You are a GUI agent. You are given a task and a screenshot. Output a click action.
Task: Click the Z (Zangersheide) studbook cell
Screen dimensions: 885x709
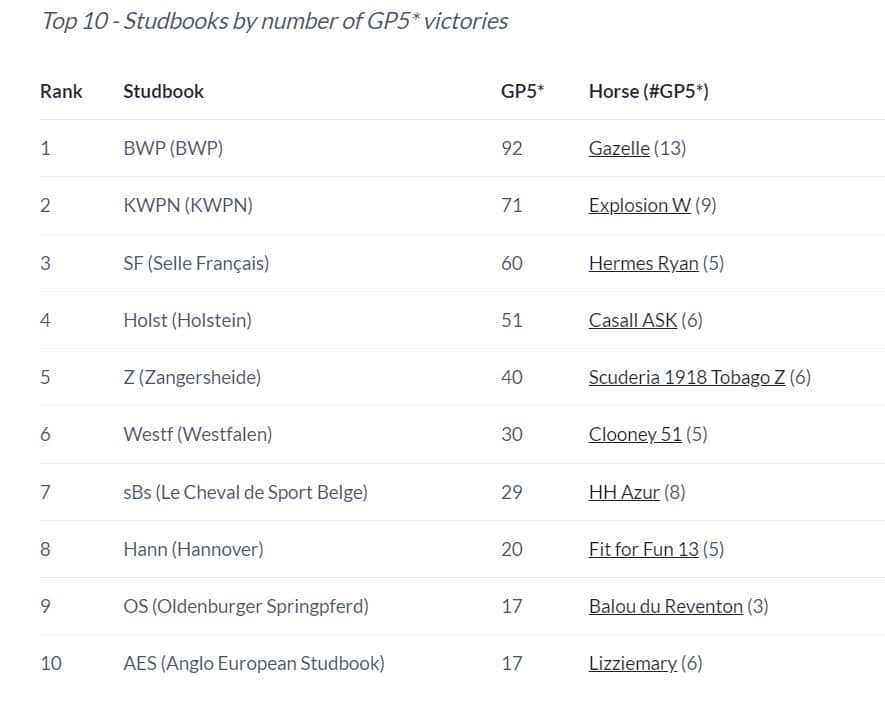click(192, 377)
